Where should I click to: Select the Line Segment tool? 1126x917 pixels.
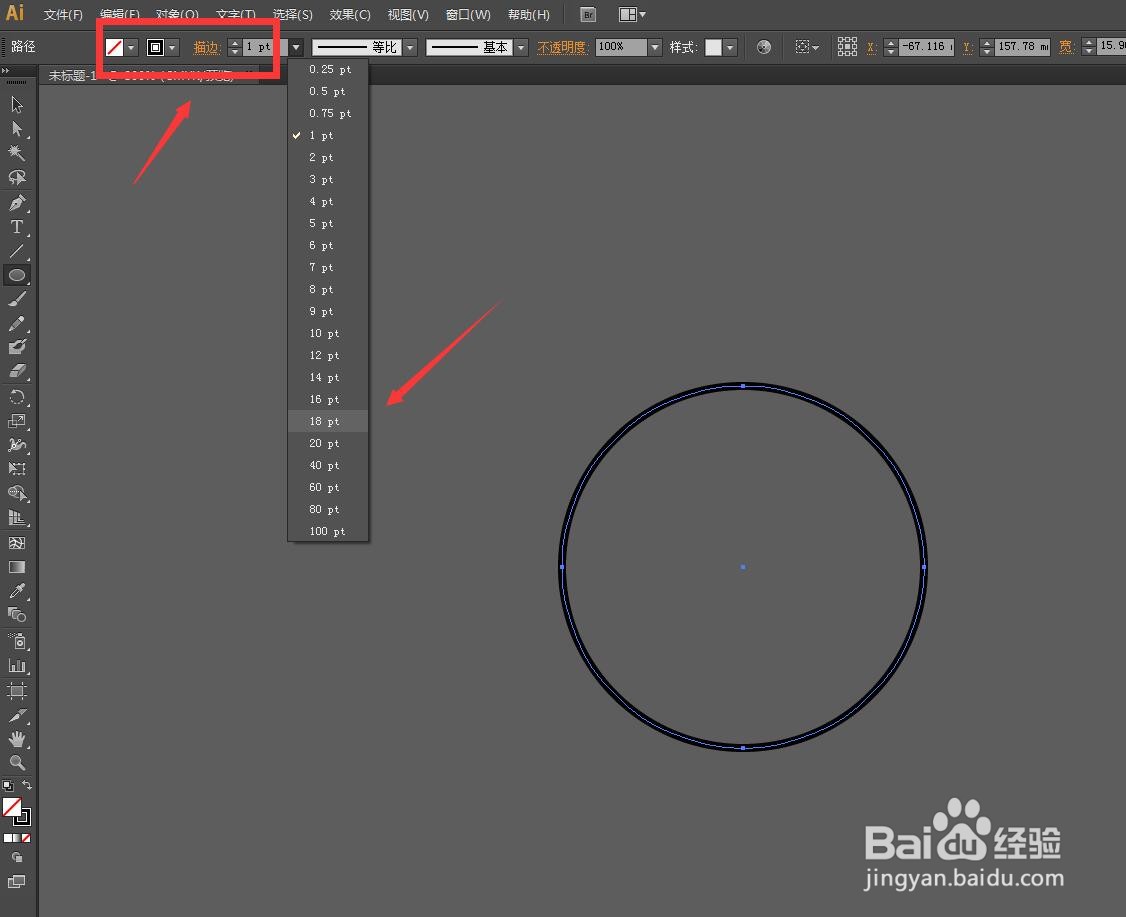click(x=17, y=251)
